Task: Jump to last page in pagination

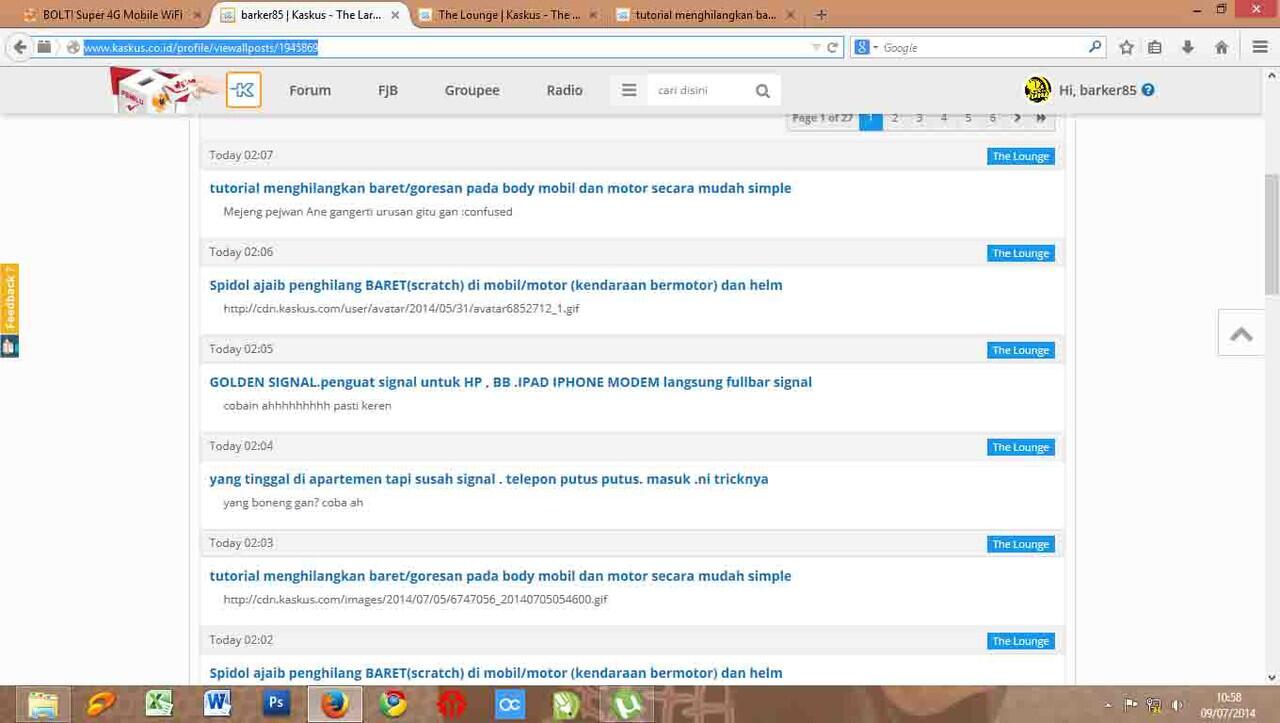Action: pos(1041,118)
